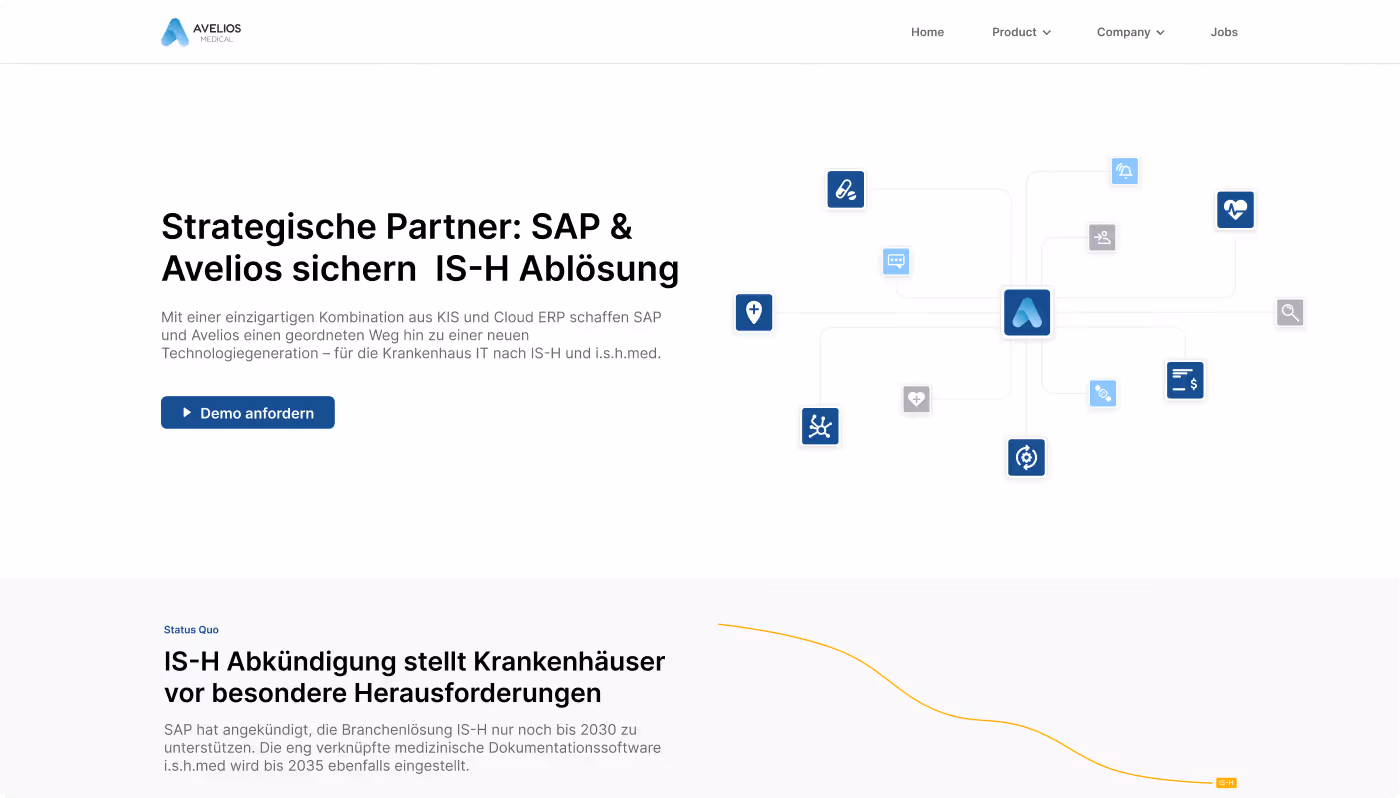The image size is (1400, 798).
Task: Click the alarm bell icon tile
Action: tap(1125, 171)
